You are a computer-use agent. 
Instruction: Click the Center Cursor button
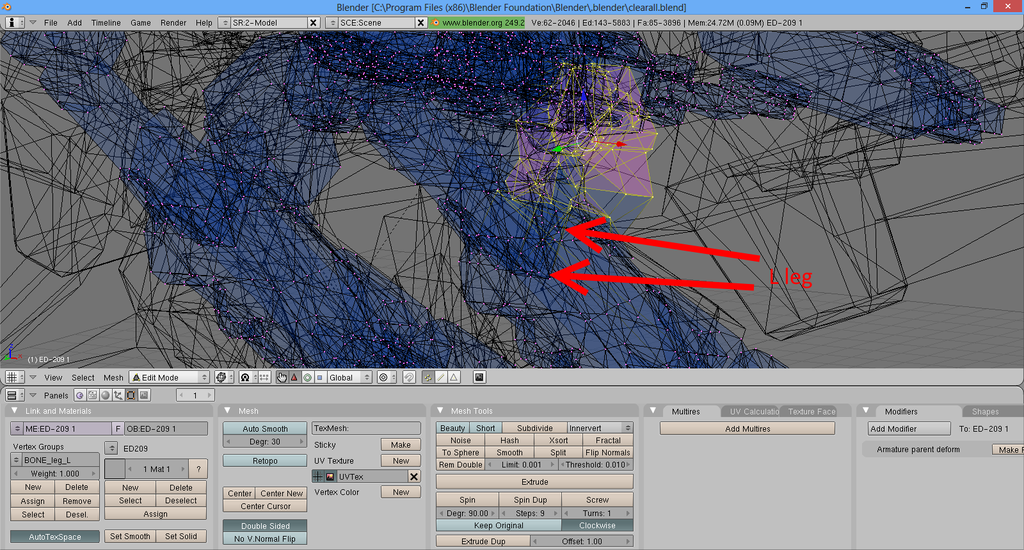coord(264,506)
